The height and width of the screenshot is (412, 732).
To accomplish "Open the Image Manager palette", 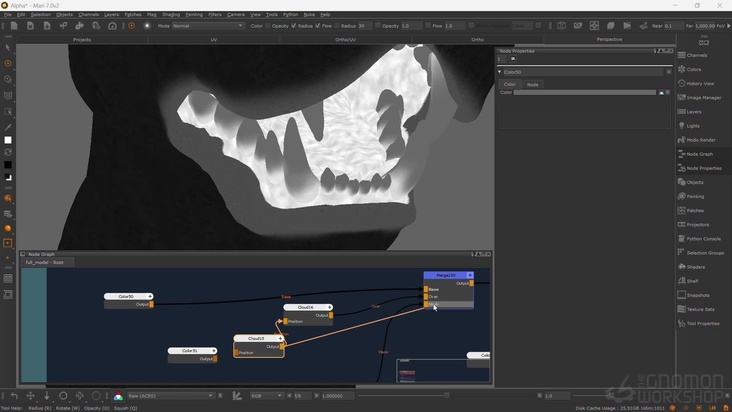I will tap(699, 98).
